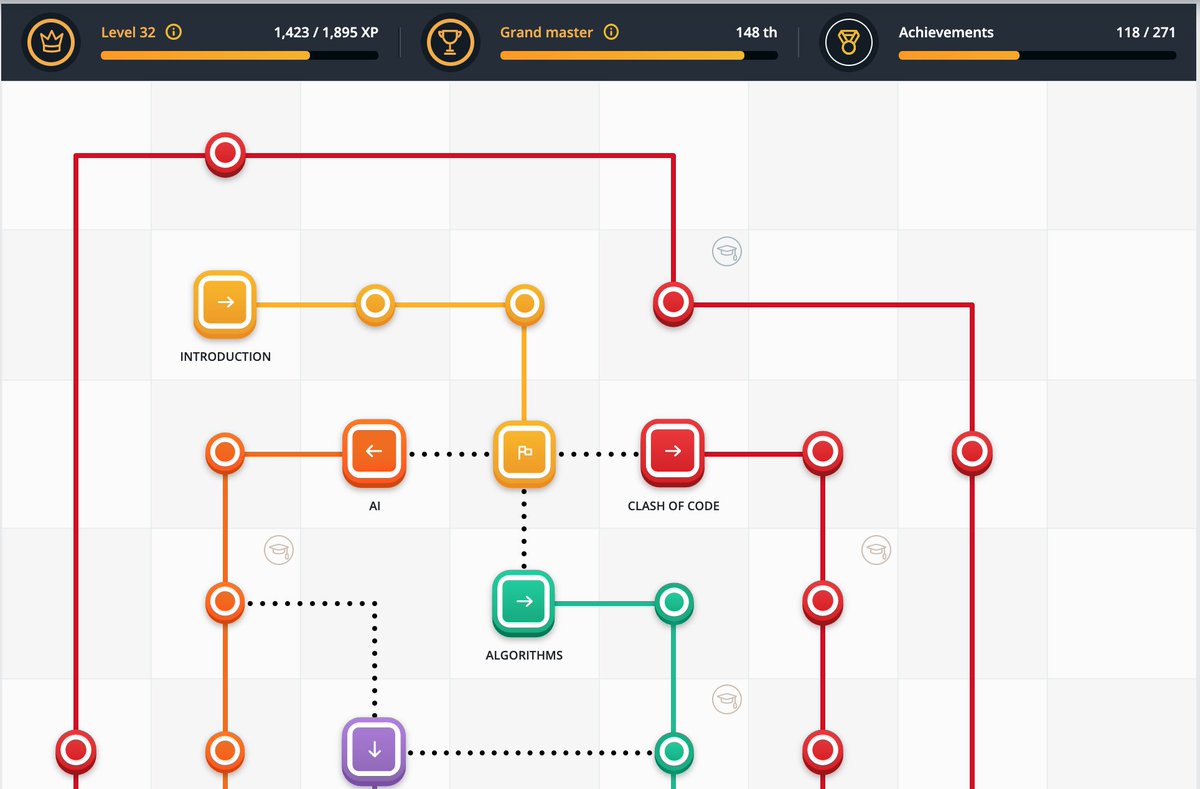The image size is (1200, 789).
Task: Open the info icon next to Level 32
Action: coord(174,32)
